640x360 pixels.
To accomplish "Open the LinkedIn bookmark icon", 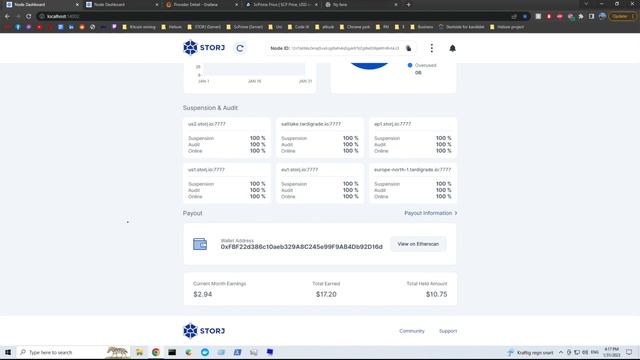I will pos(71,27).
